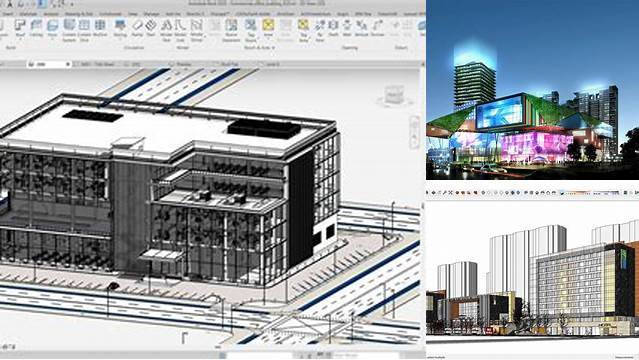Image resolution: width=639 pixels, height=360 pixels.
Task: Select the Shaft opening tool
Action: click(x=333, y=29)
